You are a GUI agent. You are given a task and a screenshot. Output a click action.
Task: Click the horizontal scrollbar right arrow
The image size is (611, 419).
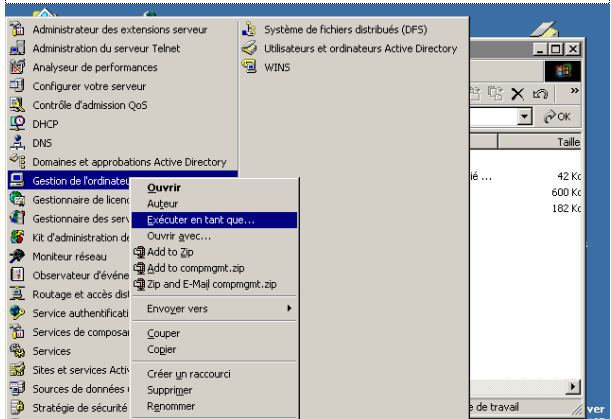pyautogui.click(x=574, y=387)
